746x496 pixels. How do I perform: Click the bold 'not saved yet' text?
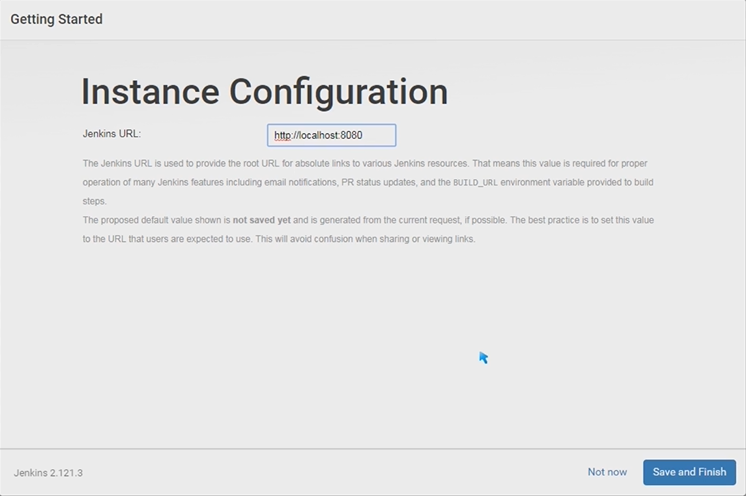tap(261, 220)
